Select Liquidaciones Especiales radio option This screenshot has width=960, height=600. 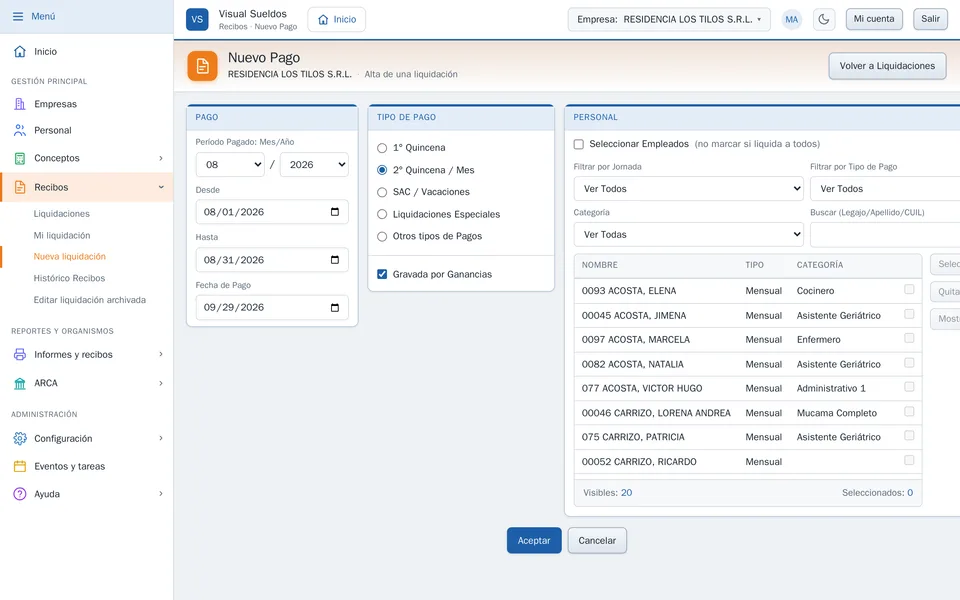(382, 214)
